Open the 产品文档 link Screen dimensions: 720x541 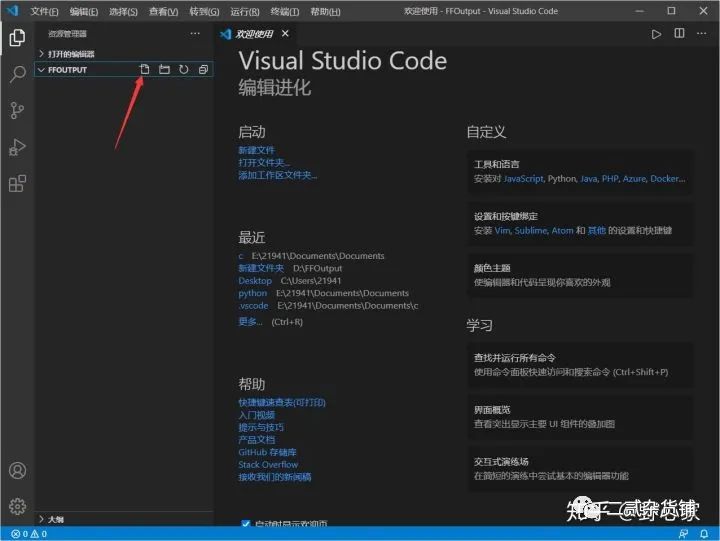point(256,440)
